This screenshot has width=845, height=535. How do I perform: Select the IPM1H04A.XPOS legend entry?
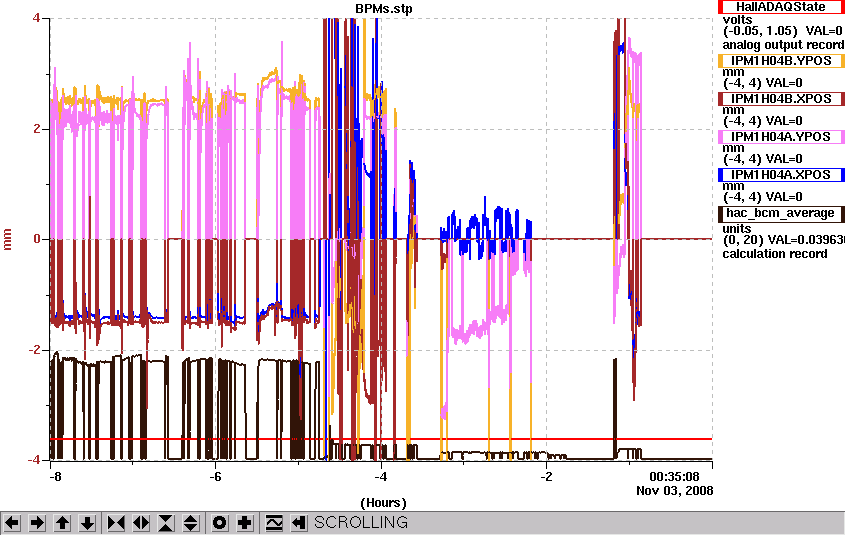point(781,175)
